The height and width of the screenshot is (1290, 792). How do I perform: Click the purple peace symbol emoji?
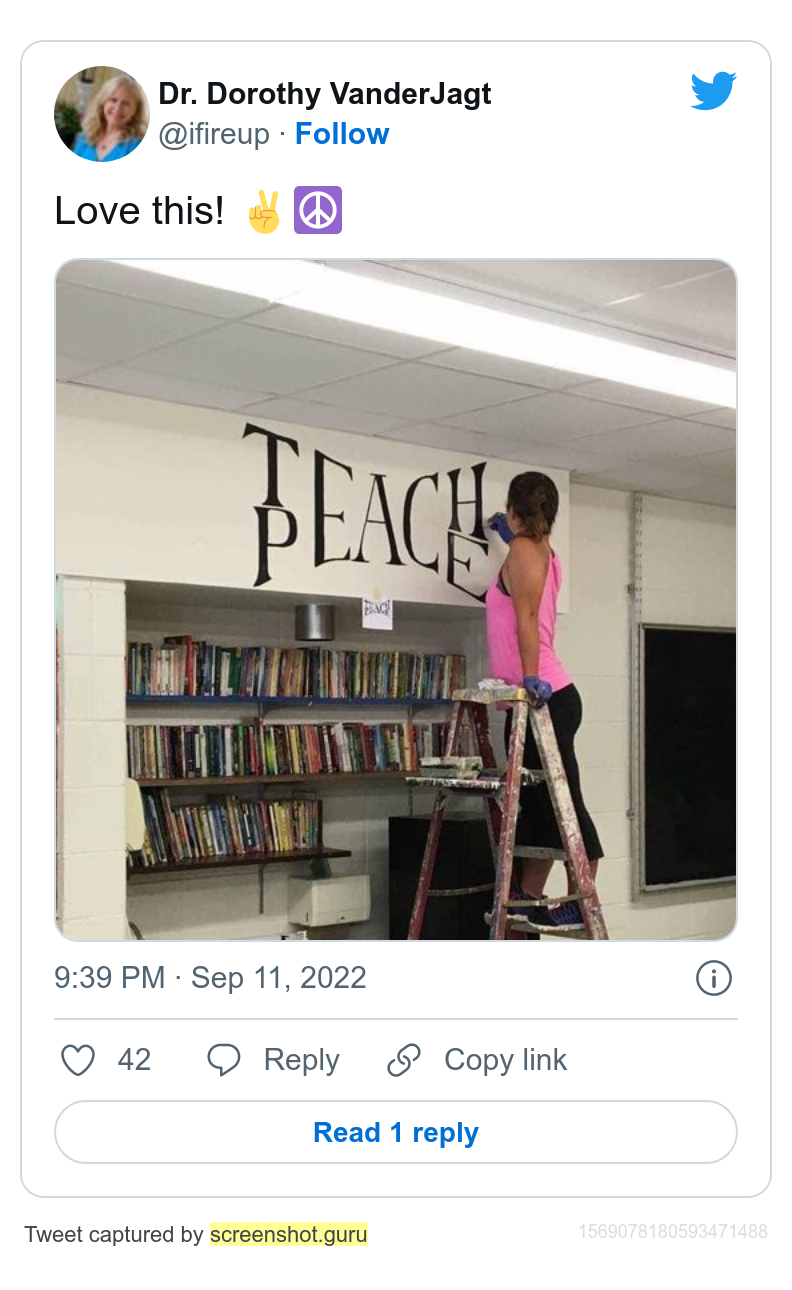pos(318,212)
